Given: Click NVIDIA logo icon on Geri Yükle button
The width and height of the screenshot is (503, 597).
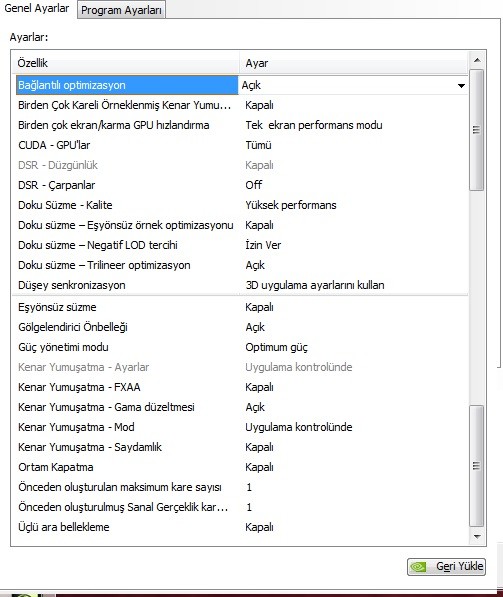Looking at the screenshot, I should point(419,567).
